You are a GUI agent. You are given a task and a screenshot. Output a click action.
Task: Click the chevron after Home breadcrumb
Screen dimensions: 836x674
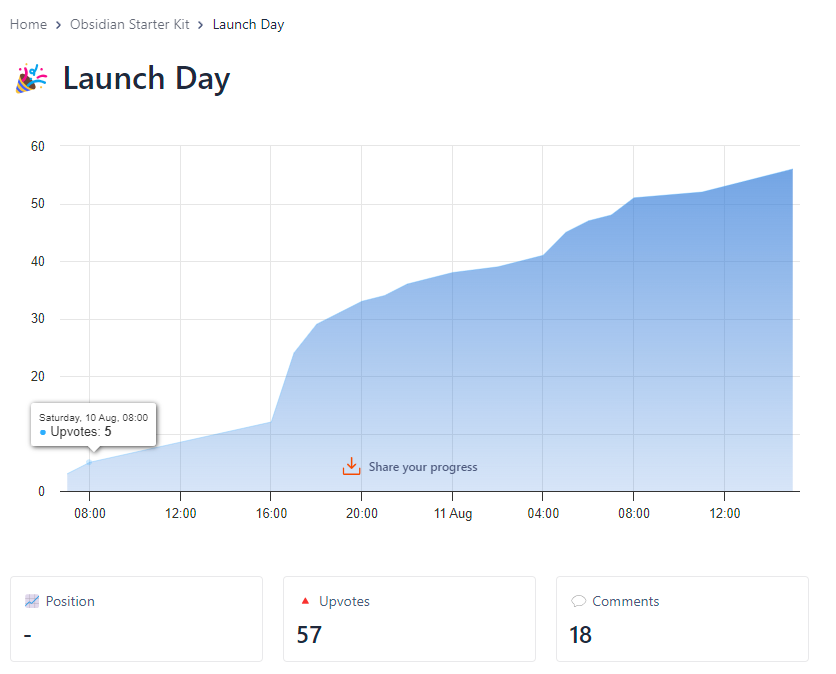point(59,25)
